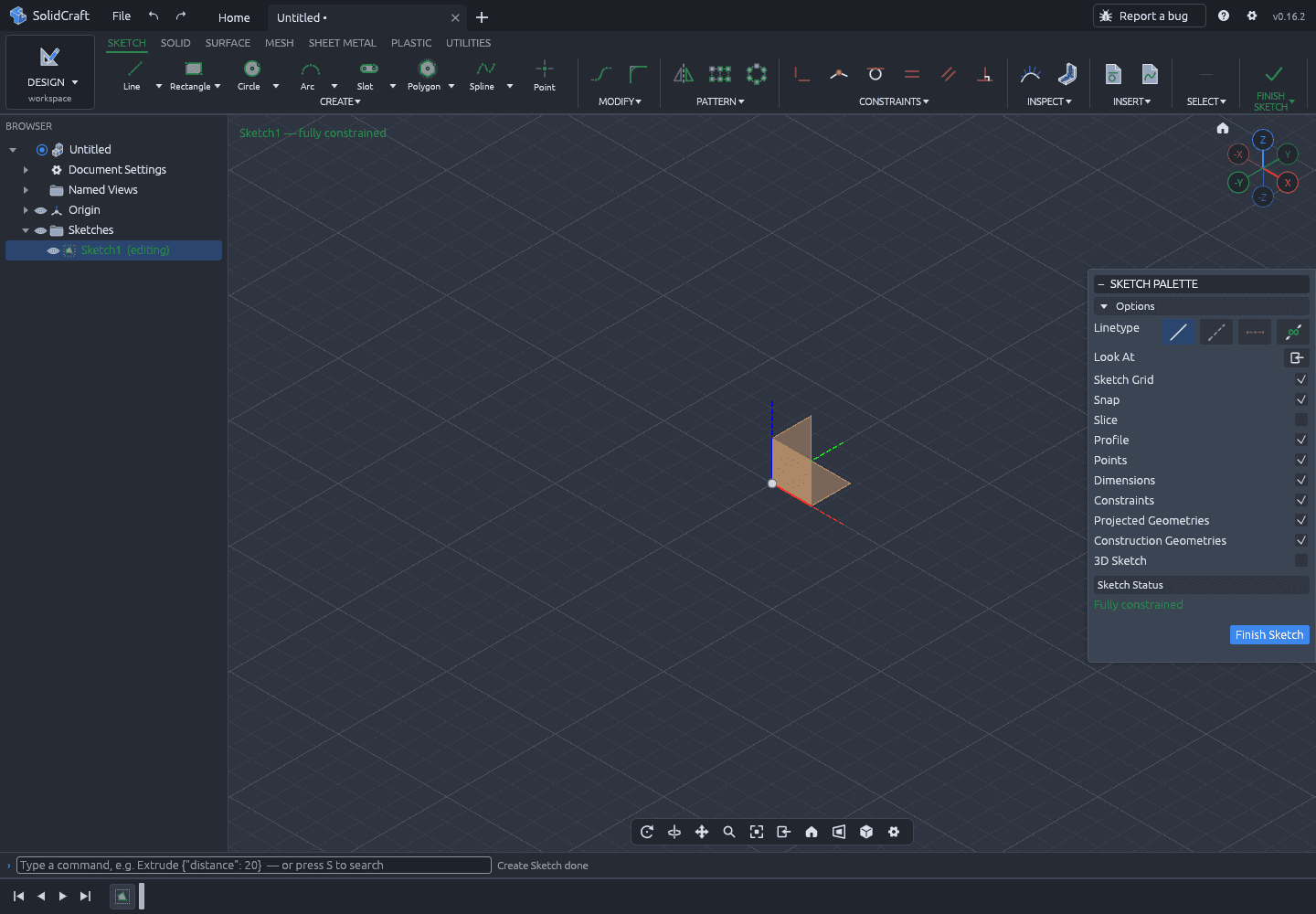The width and height of the screenshot is (1316, 914).
Task: Toggle the Snap checkbox
Action: [x=1301, y=399]
